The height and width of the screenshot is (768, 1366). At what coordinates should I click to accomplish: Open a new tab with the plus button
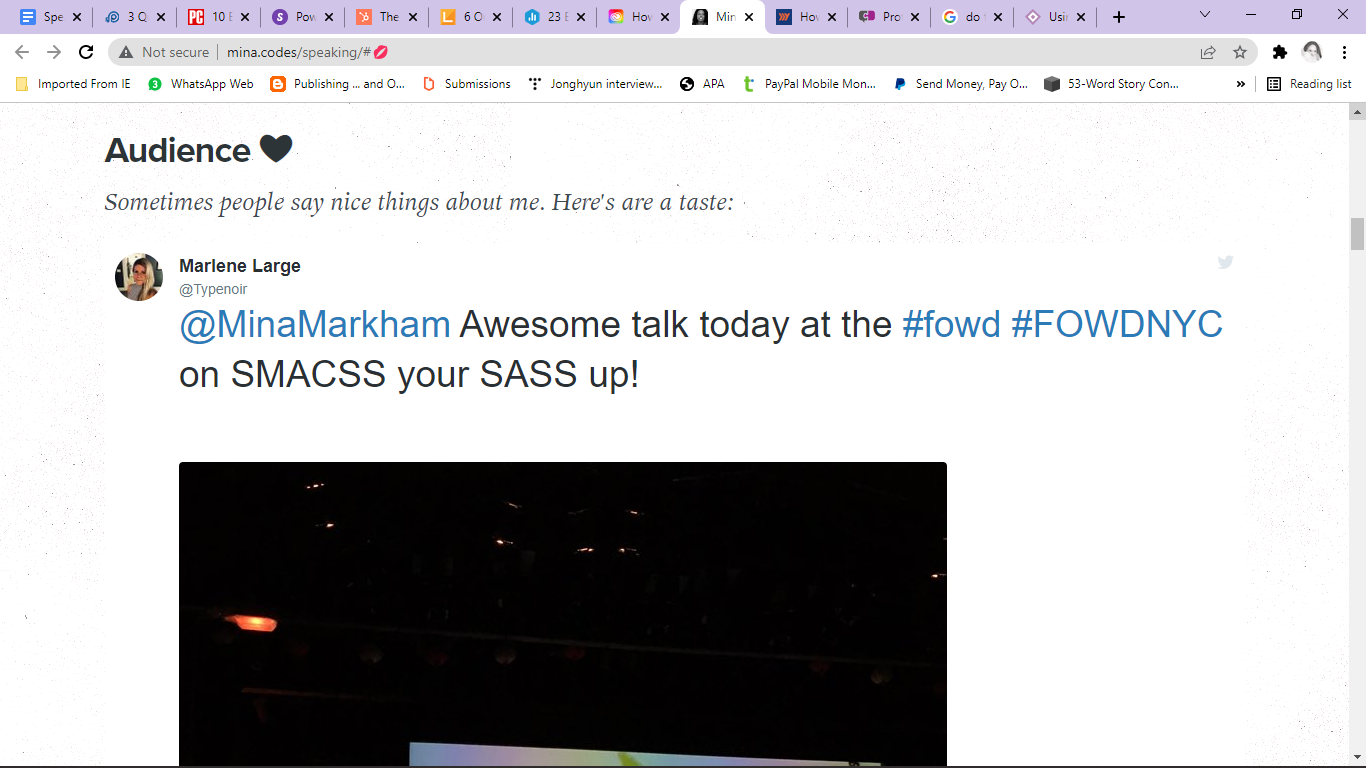[x=1119, y=17]
